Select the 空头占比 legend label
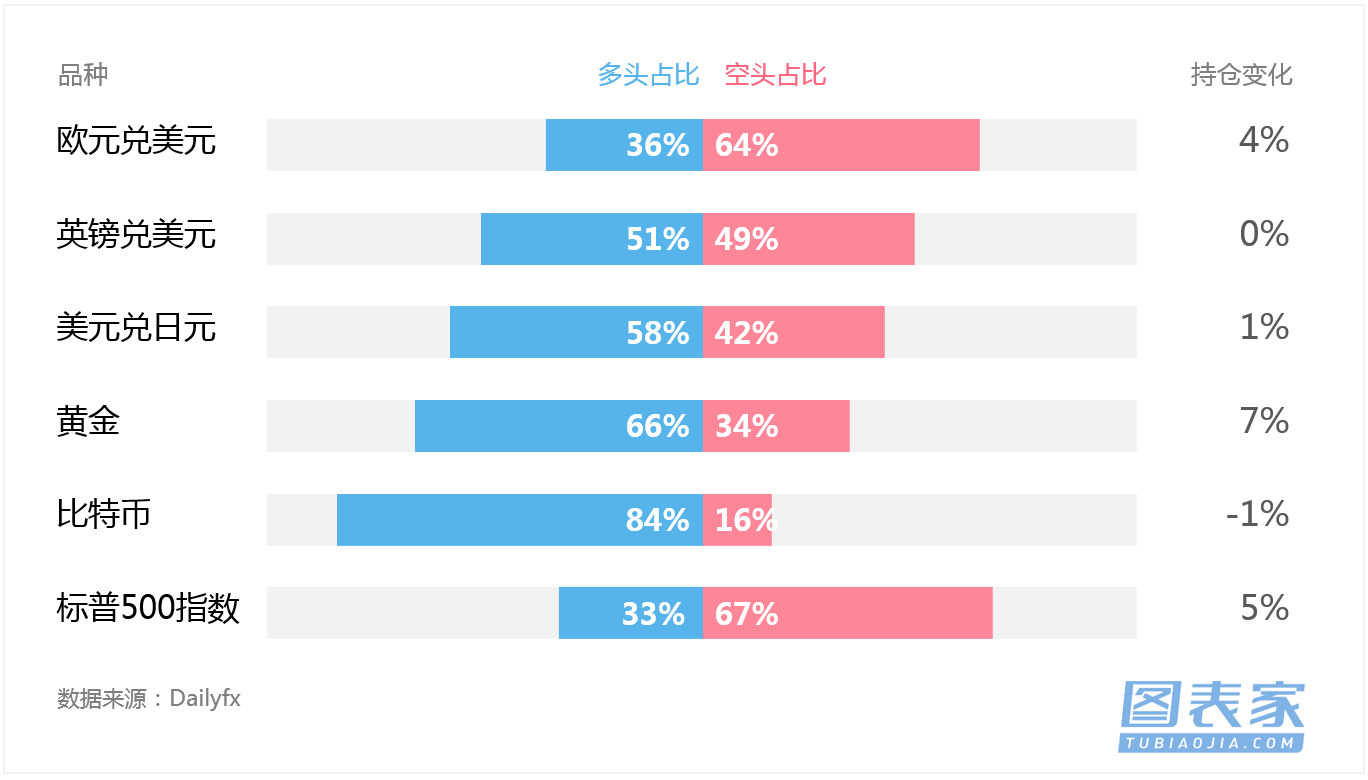This screenshot has width=1368, height=780. 775,75
